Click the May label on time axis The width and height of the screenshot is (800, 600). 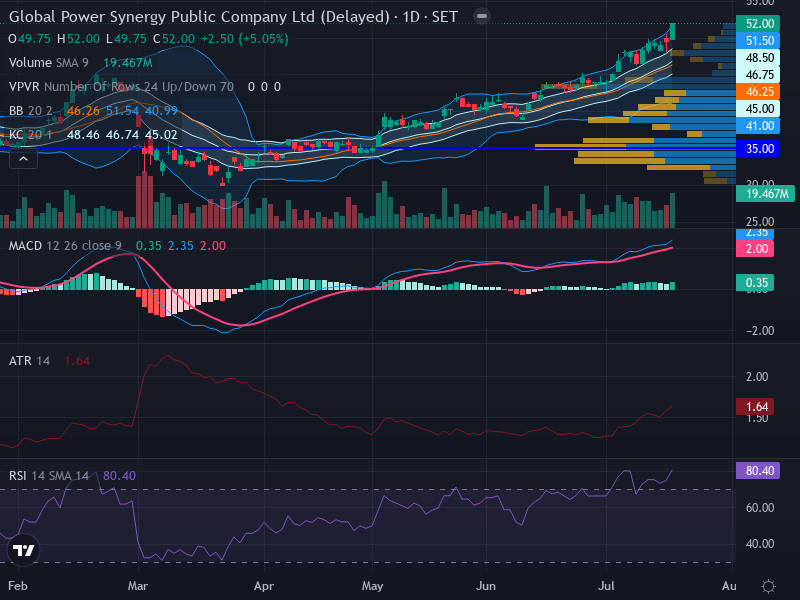pos(372,586)
